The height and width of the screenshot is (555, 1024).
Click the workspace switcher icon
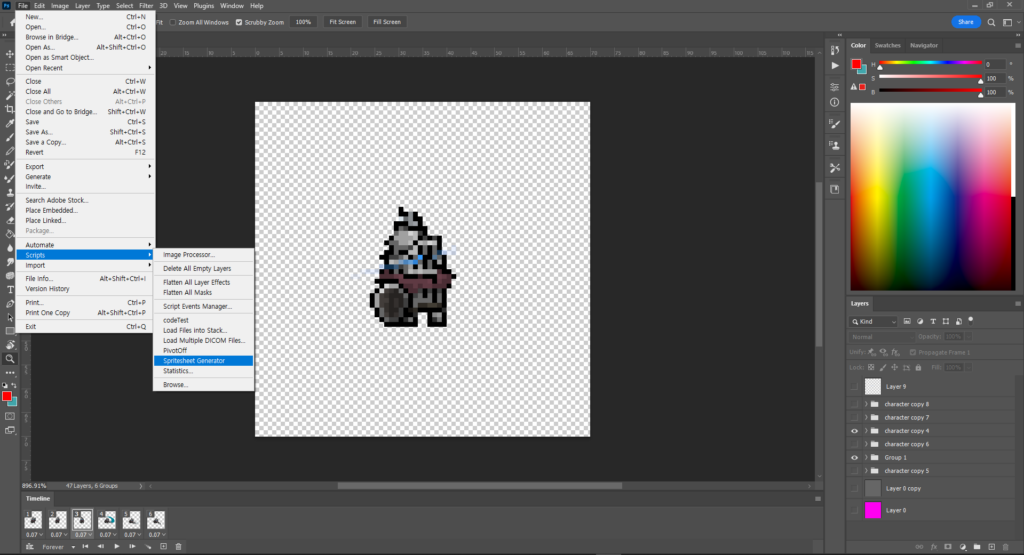[1007, 22]
